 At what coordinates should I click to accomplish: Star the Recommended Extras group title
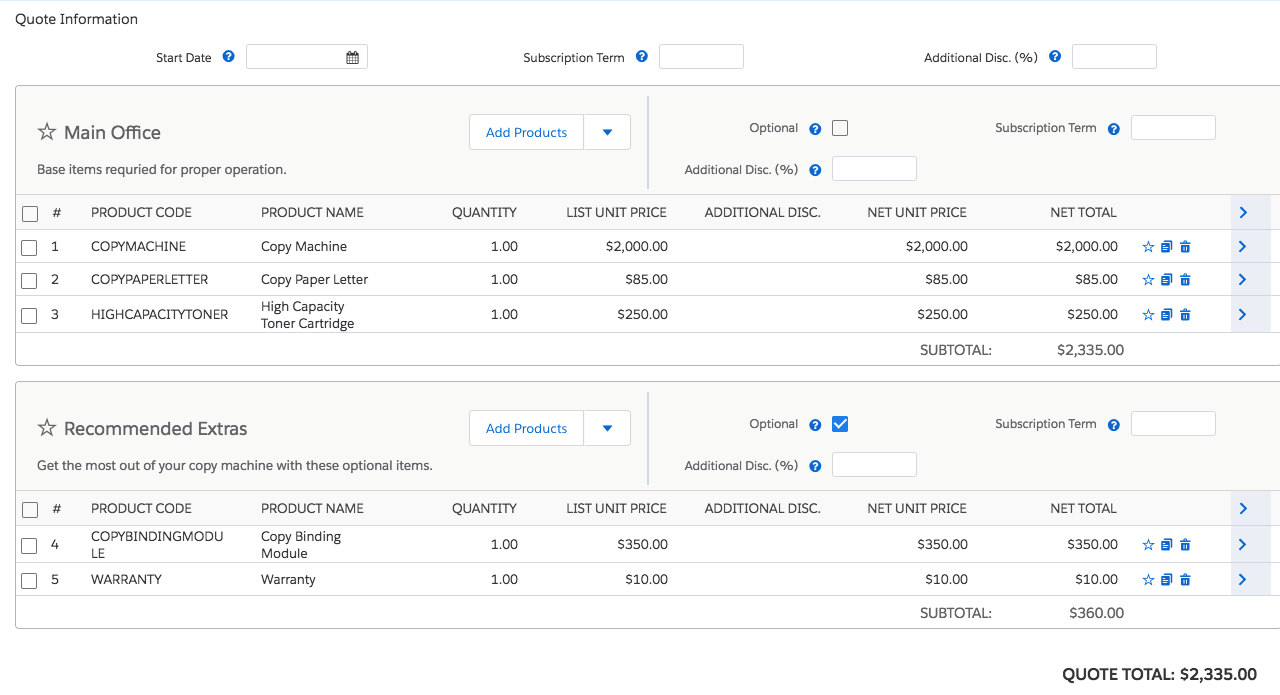[x=47, y=428]
